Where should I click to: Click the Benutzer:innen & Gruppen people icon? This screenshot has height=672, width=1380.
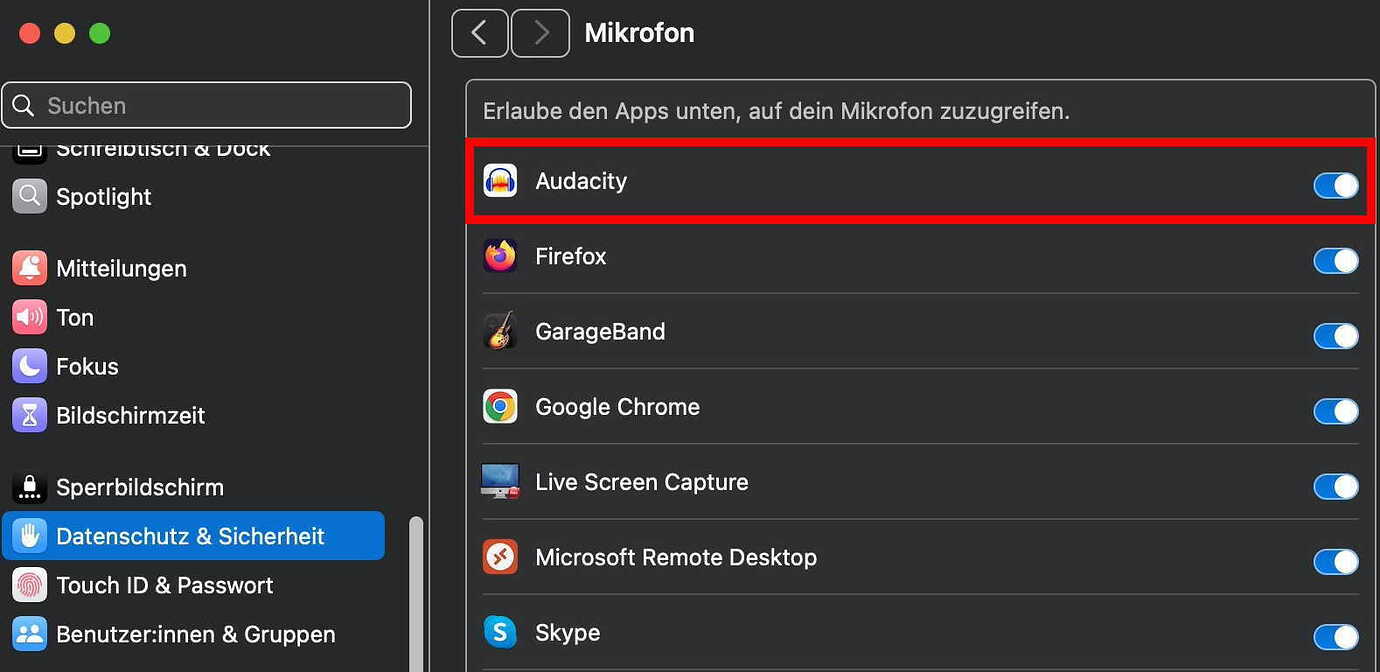point(30,634)
